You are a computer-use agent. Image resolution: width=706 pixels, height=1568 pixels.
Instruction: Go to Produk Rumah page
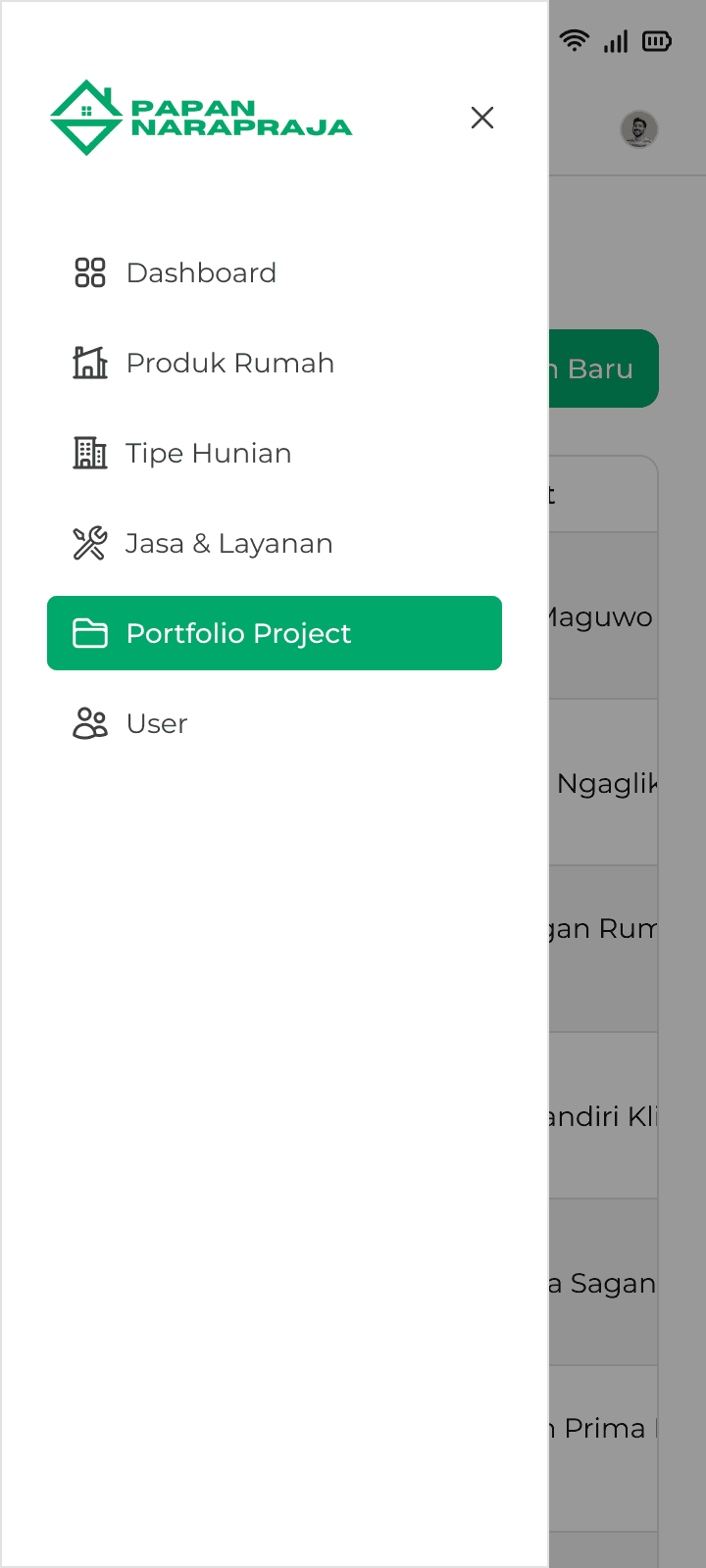230,363
